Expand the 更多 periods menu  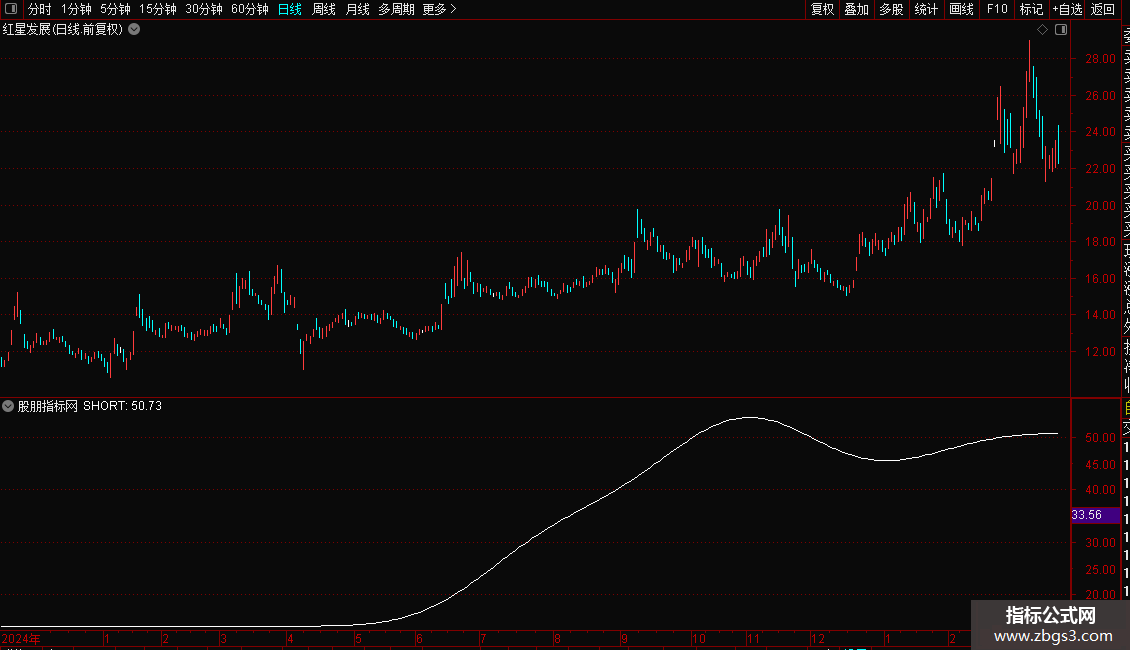click(x=440, y=9)
